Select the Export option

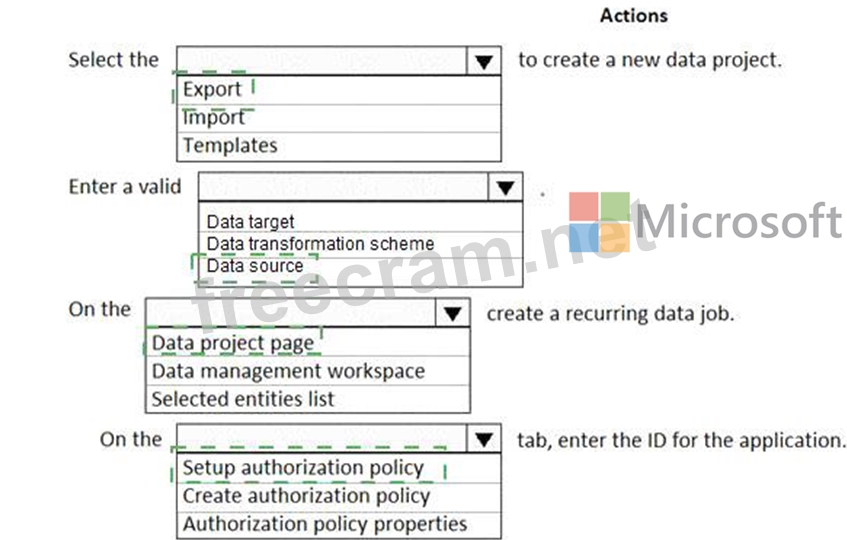212,90
